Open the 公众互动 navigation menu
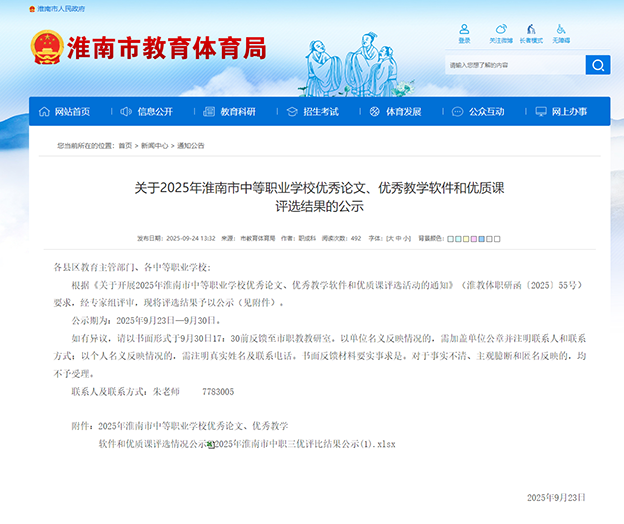Viewport: 624px width, 524px height. (x=478, y=111)
